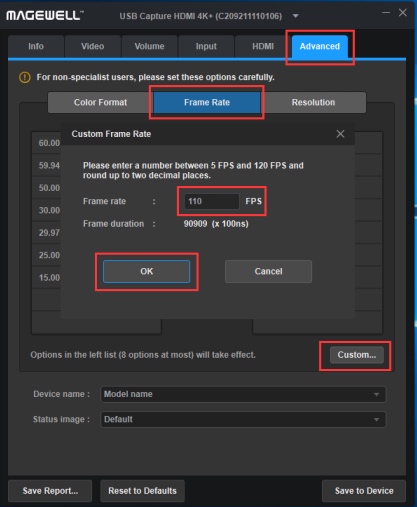This screenshot has width=417, height=507.
Task: Select the HDMI tab
Action: click(263, 46)
